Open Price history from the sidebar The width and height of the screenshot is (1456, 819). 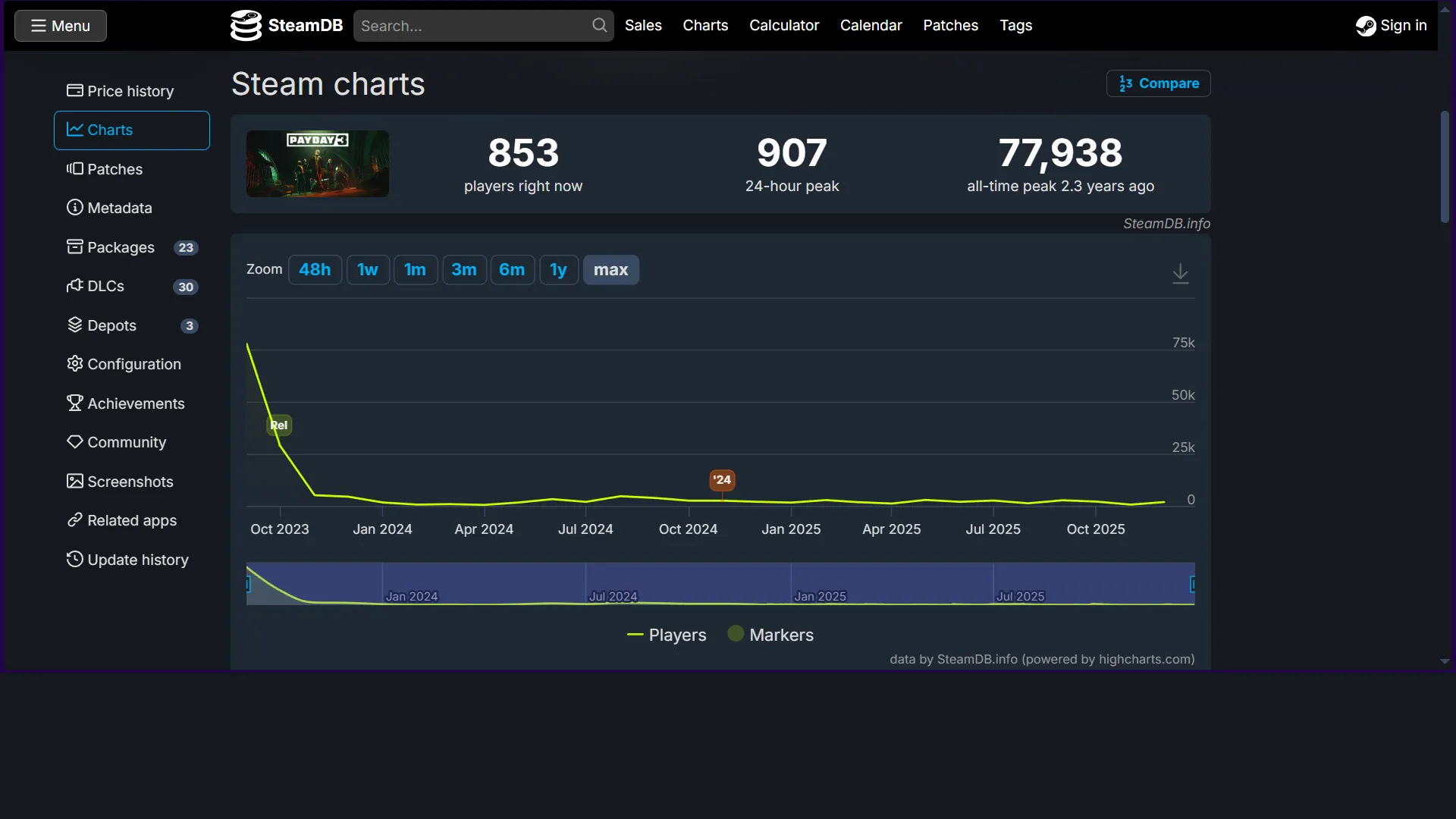pos(130,91)
